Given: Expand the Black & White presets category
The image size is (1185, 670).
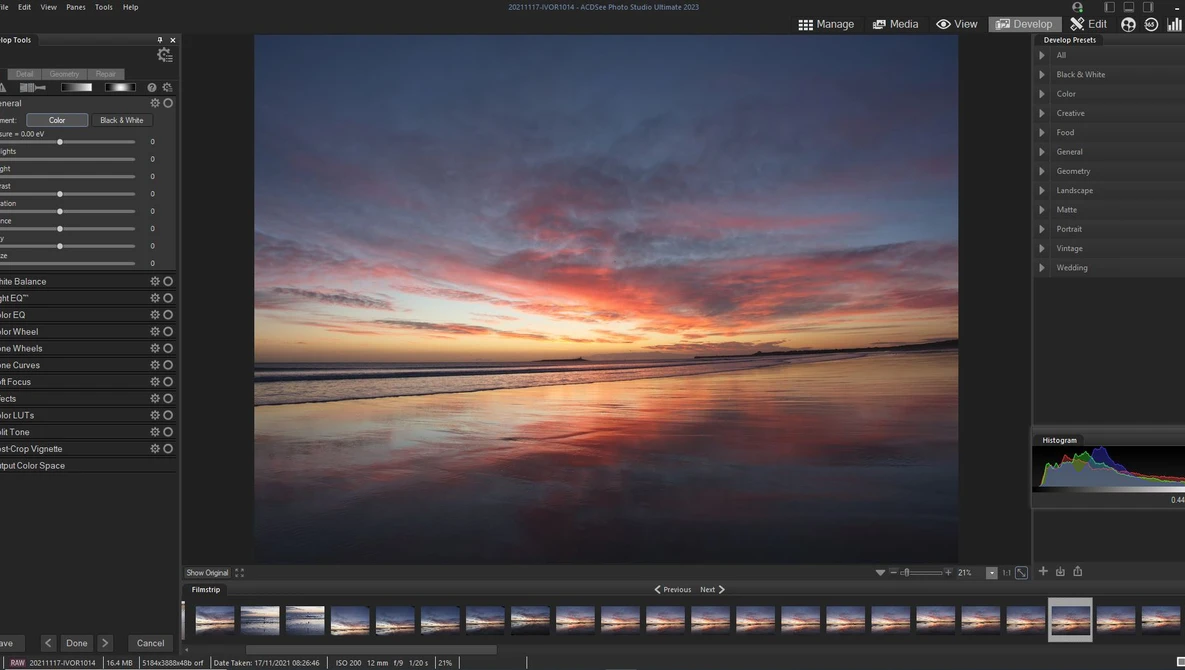Looking at the screenshot, I should (x=1042, y=75).
